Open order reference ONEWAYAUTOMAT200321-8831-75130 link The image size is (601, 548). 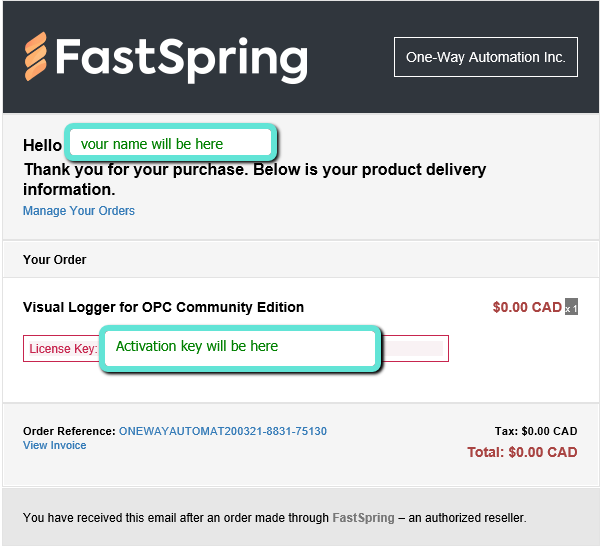coord(223,431)
